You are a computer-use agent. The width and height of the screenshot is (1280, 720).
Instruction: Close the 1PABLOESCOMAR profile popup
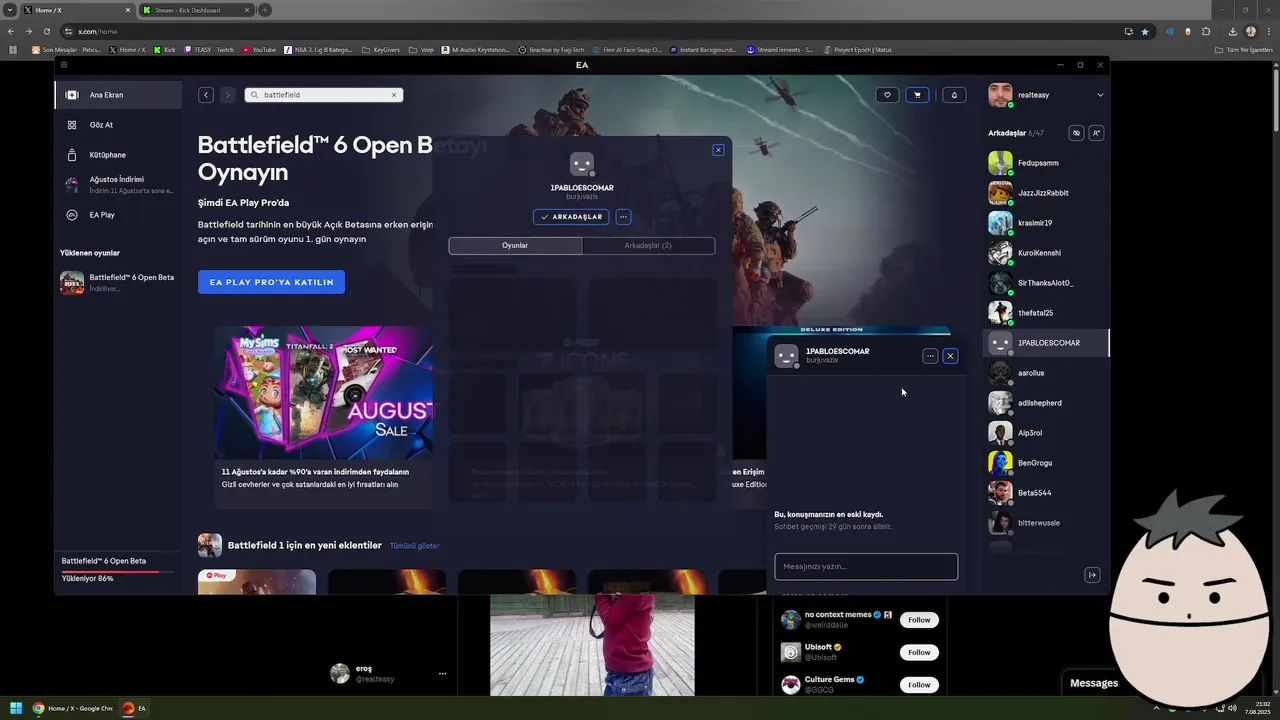click(x=718, y=150)
